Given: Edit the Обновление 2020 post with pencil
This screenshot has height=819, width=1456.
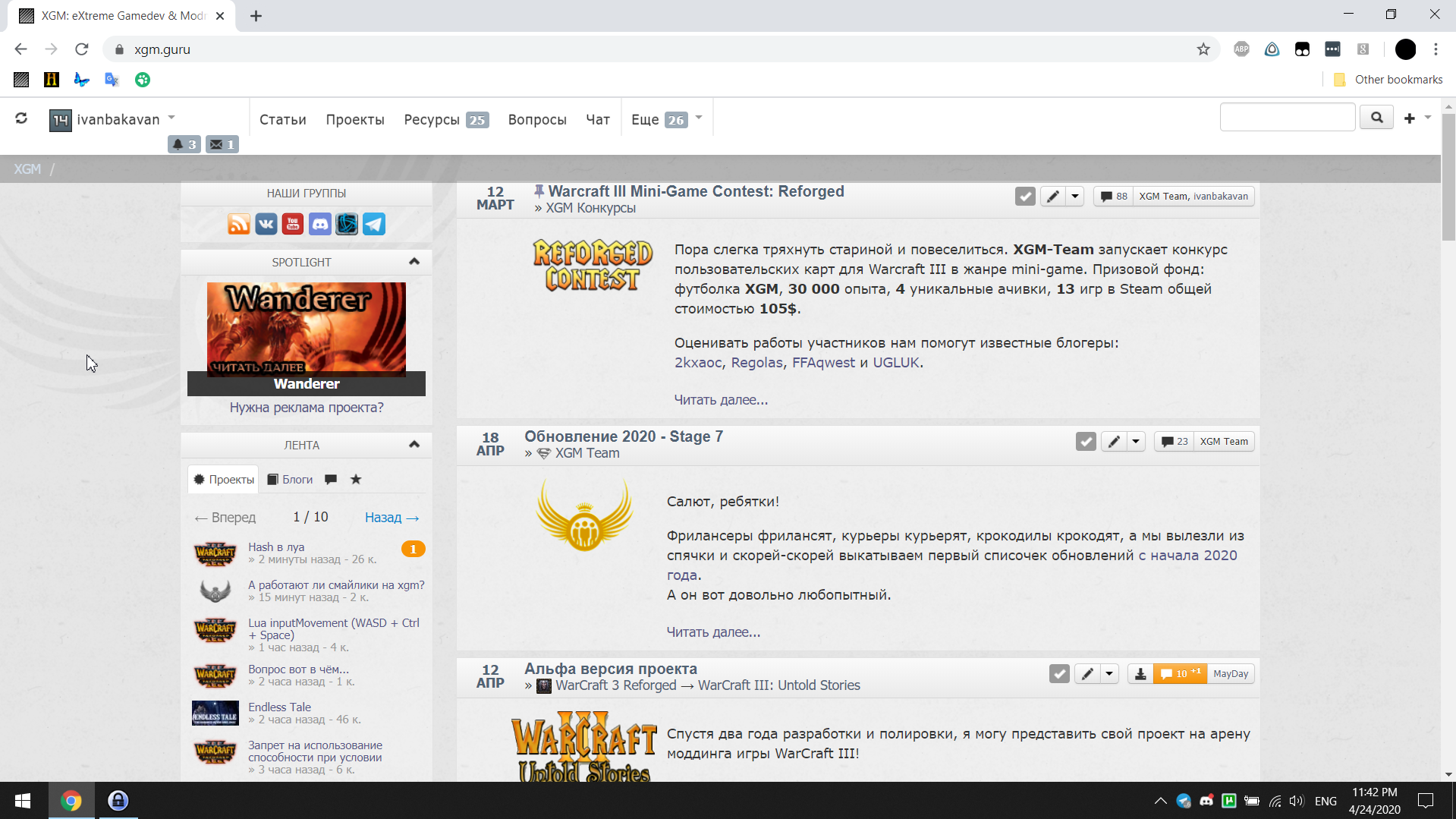Looking at the screenshot, I should tap(1114, 442).
